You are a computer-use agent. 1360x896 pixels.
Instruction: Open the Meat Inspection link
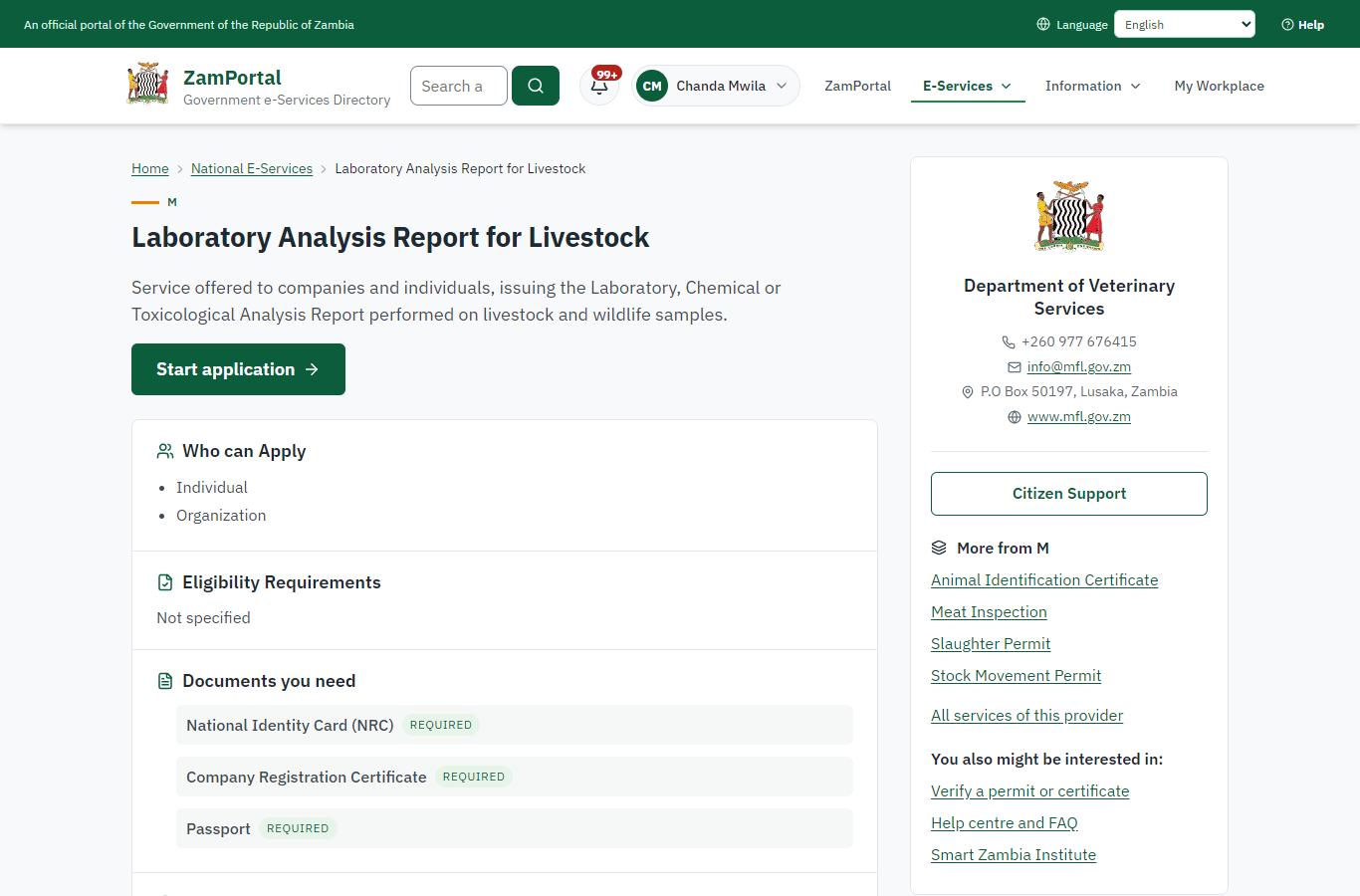(989, 611)
